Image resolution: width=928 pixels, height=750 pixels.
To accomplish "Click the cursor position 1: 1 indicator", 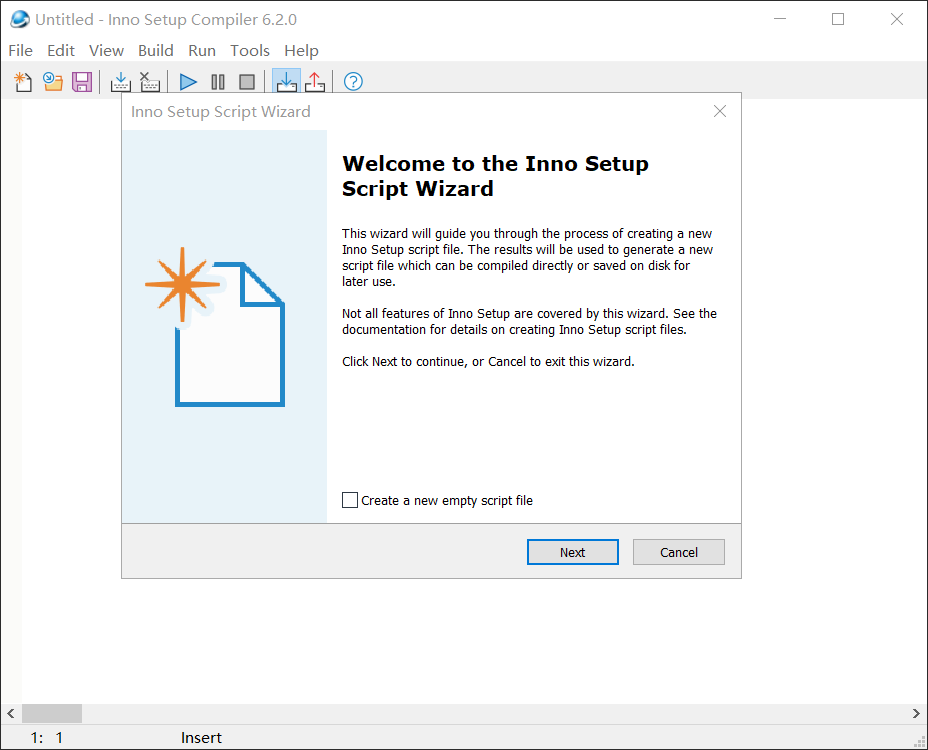I will tap(47, 738).
